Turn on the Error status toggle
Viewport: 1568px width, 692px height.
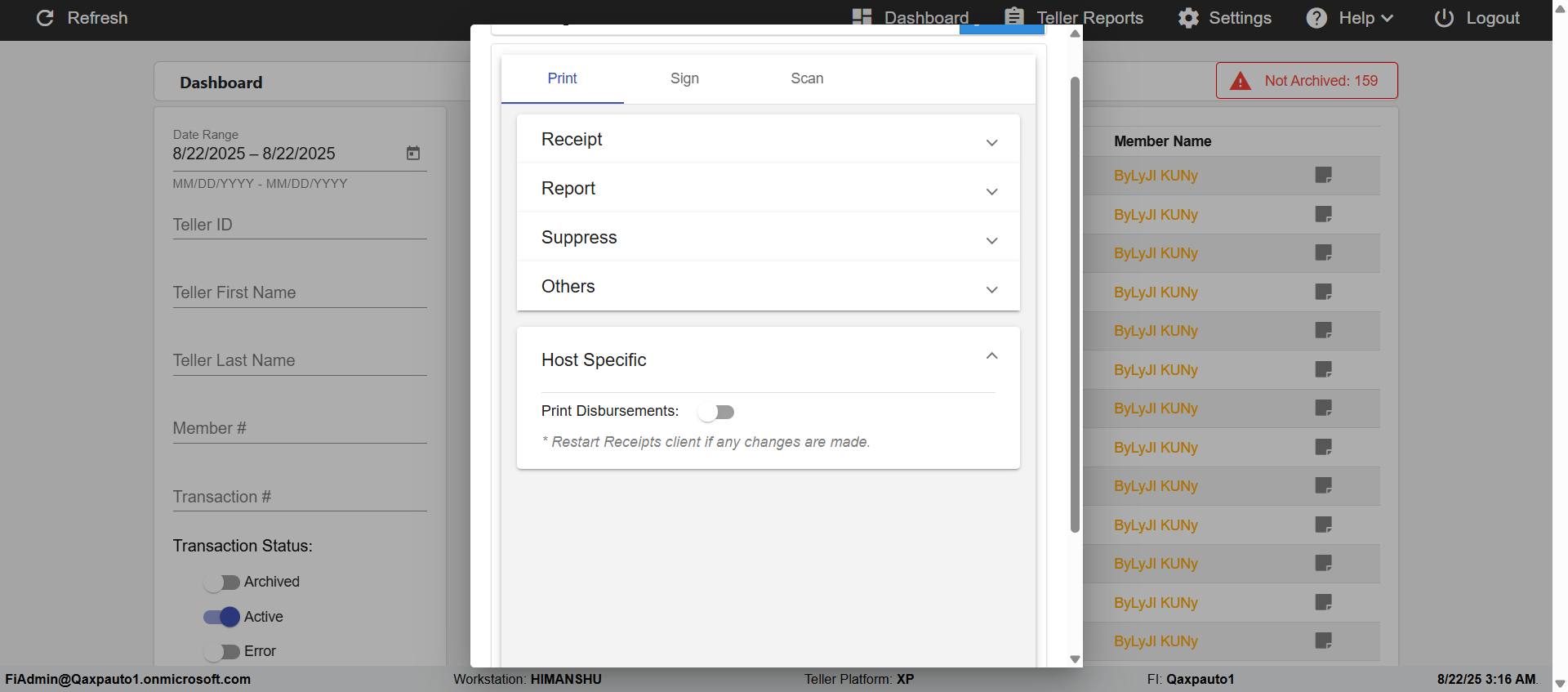(221, 651)
